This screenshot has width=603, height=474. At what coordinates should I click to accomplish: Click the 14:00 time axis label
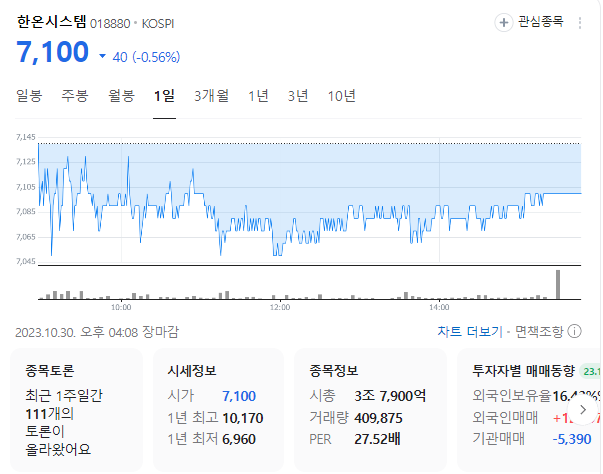click(439, 307)
